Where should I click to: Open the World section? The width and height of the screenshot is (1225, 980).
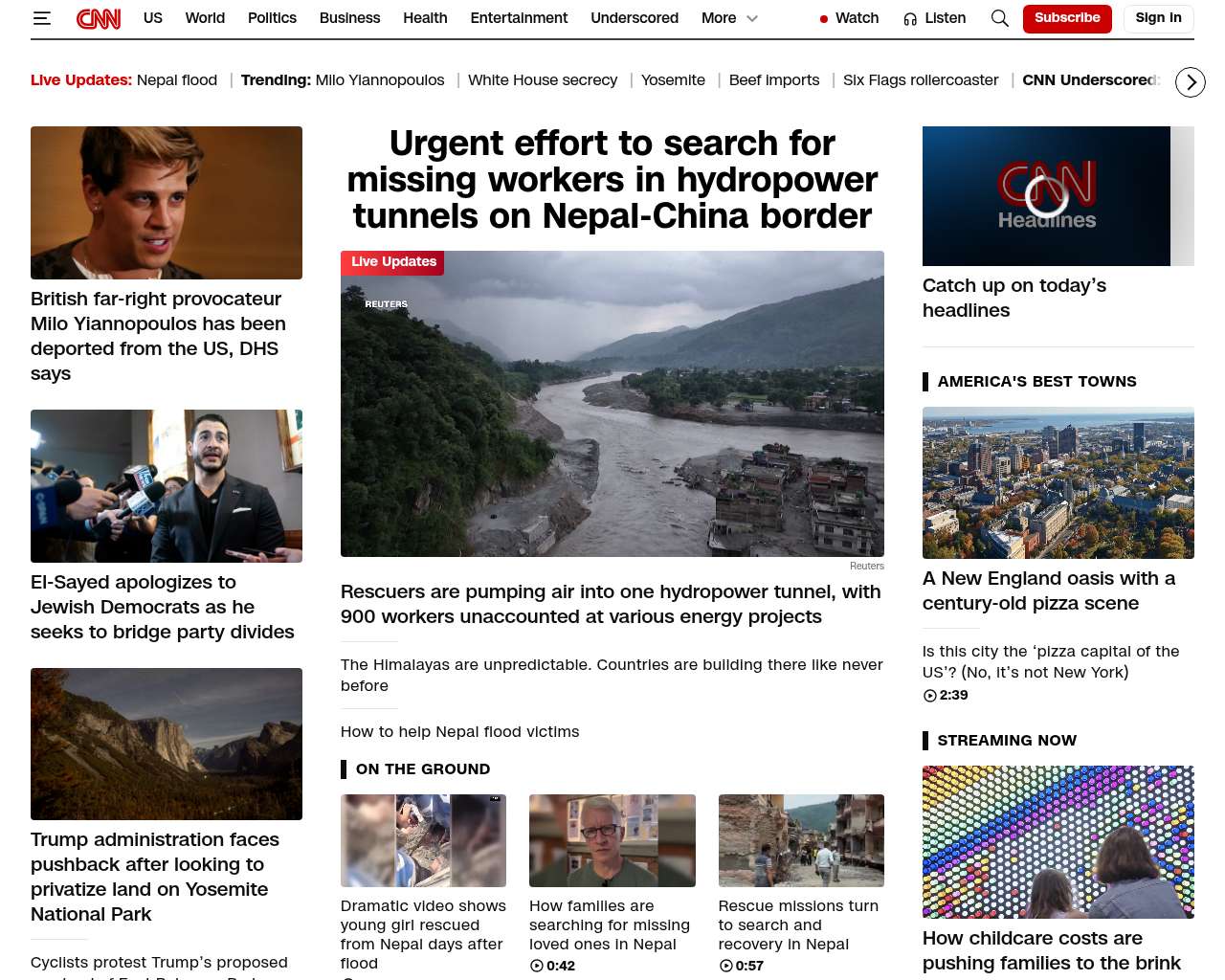205,18
